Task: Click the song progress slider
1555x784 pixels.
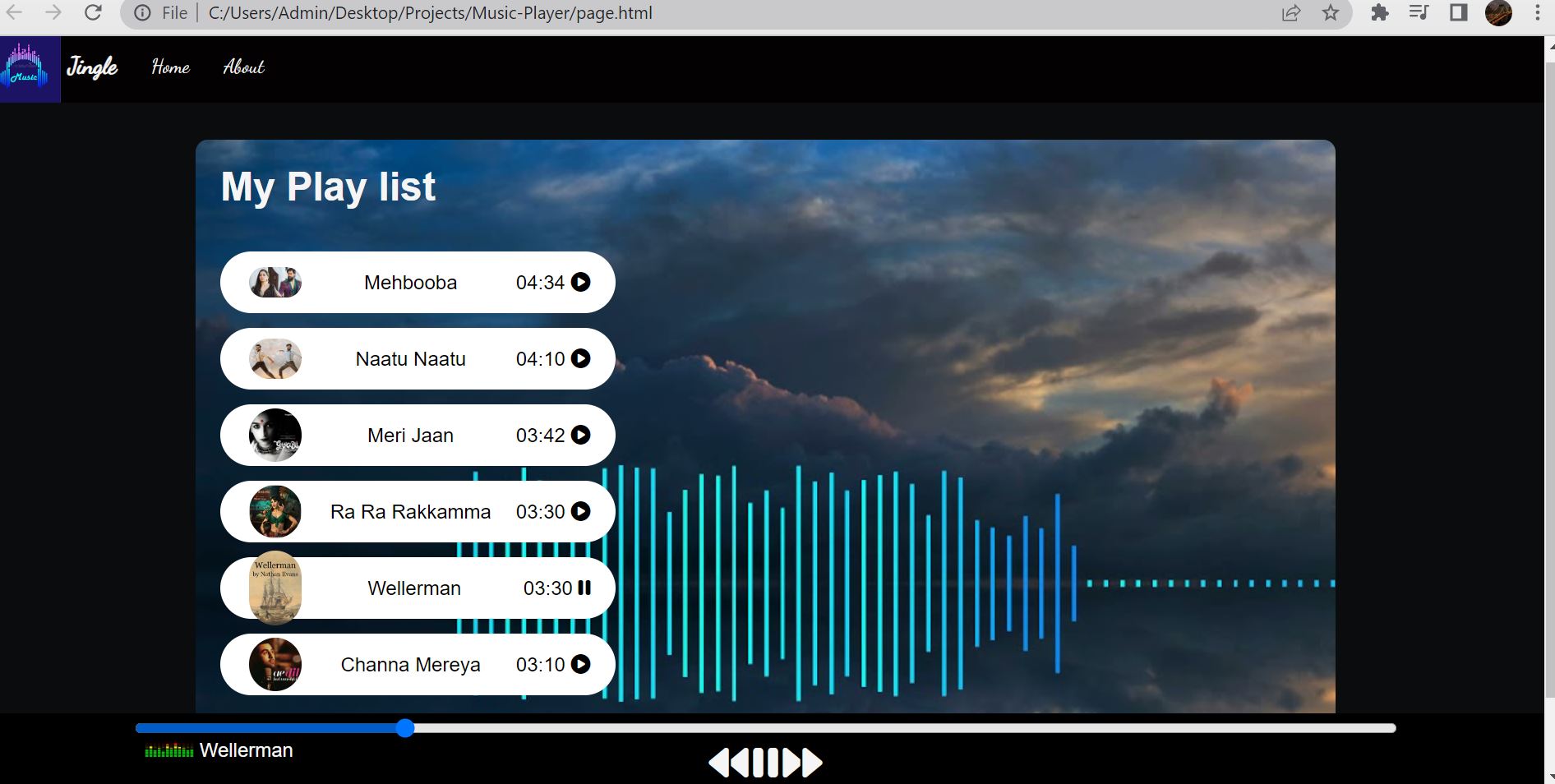Action: click(404, 729)
